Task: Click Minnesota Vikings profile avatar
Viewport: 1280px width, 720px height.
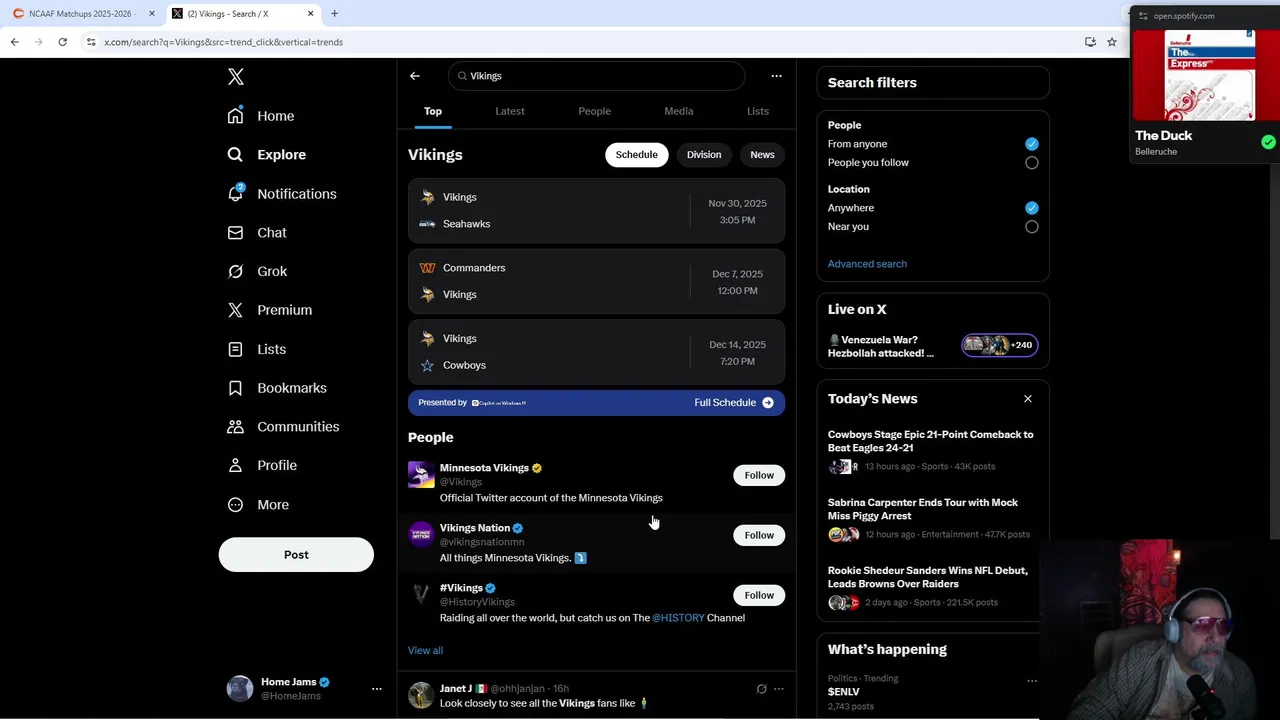Action: click(x=421, y=474)
